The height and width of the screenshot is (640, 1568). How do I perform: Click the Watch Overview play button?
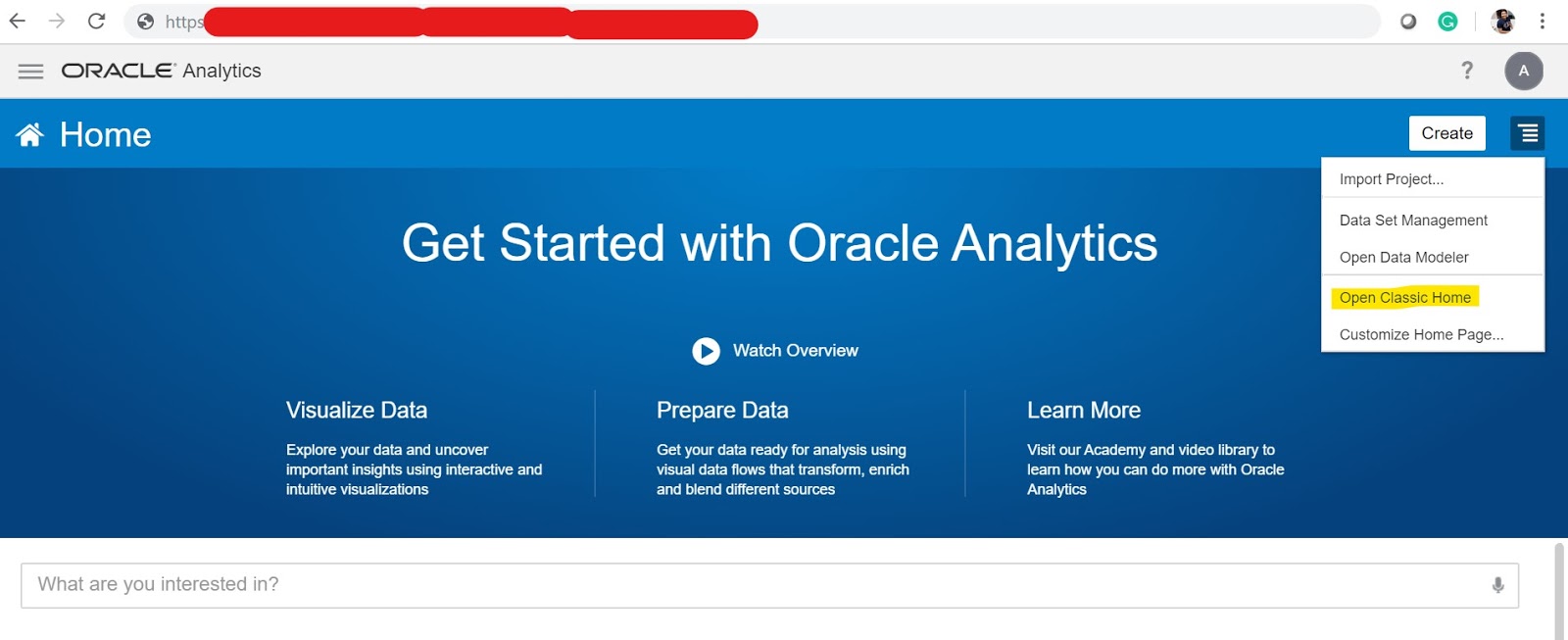click(x=706, y=351)
